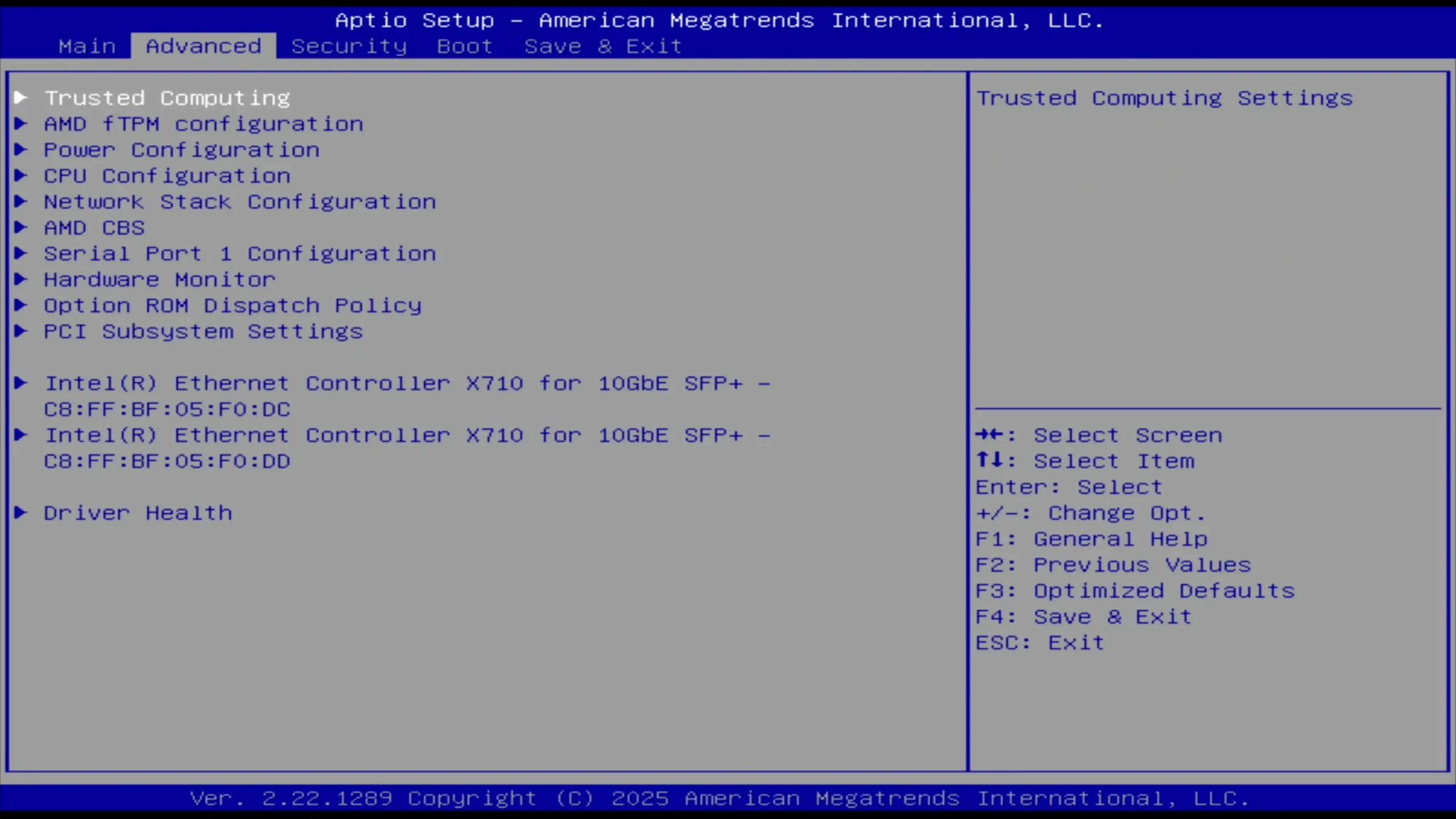Open Driver Health submenu

pyautogui.click(x=138, y=513)
